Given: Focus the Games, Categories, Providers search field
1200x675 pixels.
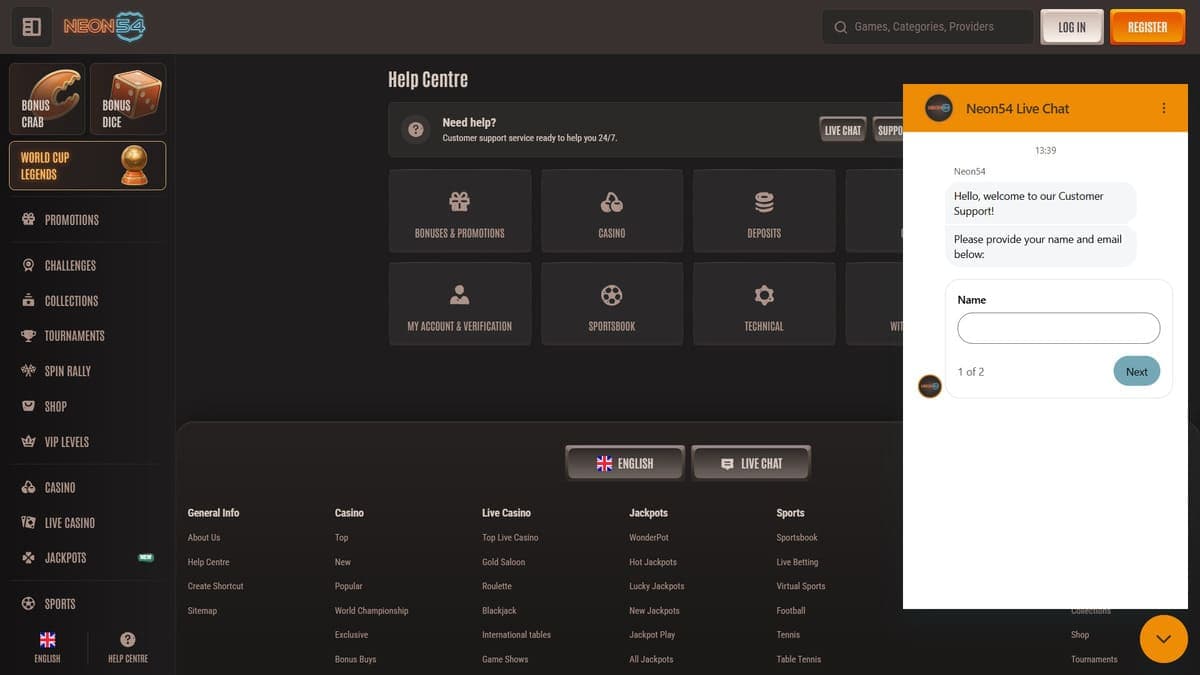Looking at the screenshot, I should coord(928,27).
